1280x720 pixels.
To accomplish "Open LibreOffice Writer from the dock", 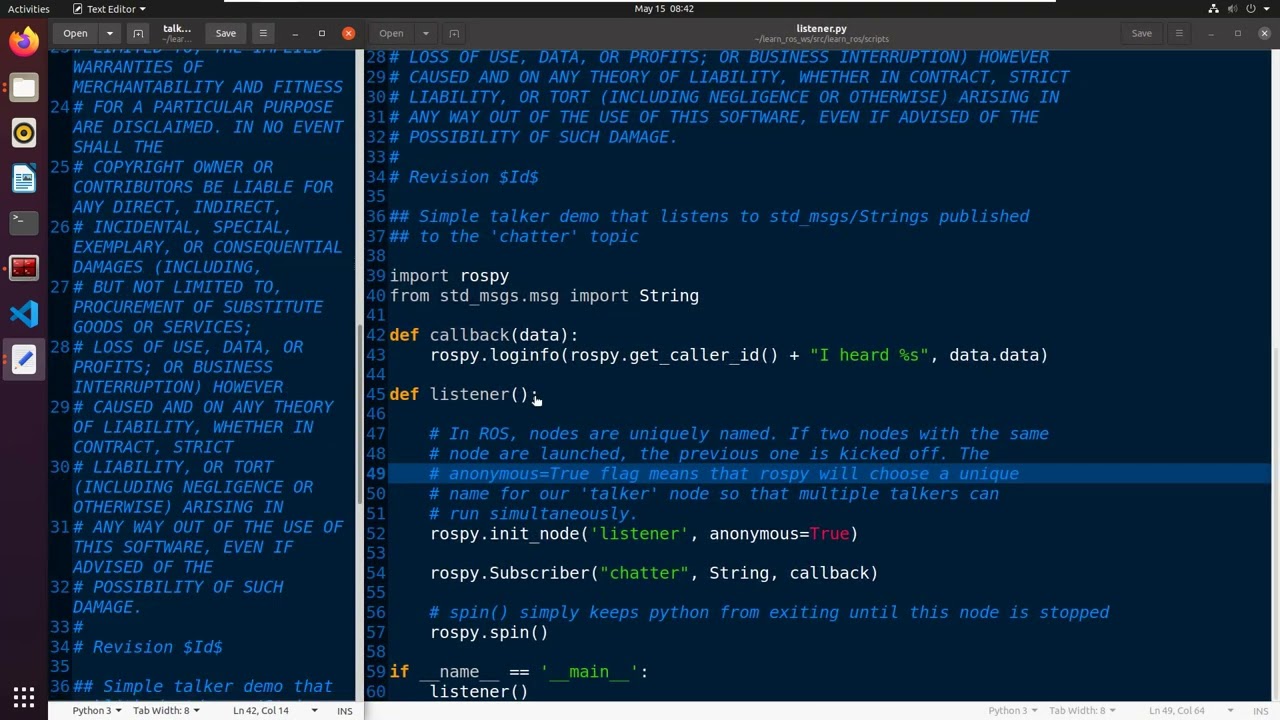I will coord(24,178).
